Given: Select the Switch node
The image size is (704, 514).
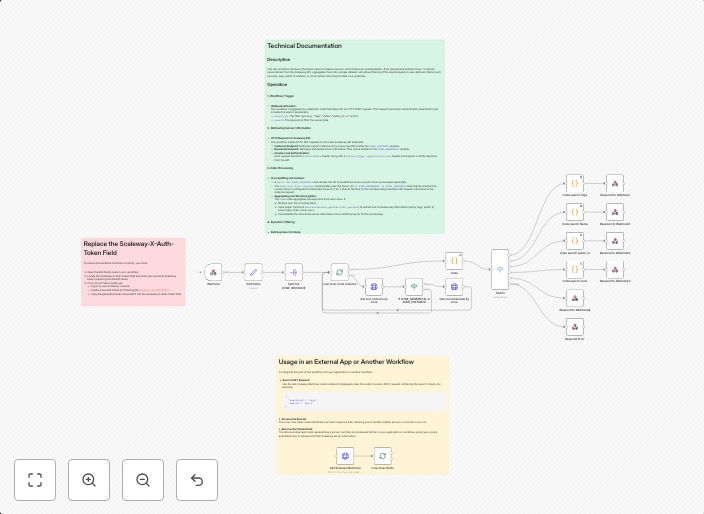Looking at the screenshot, I should pyautogui.click(x=500, y=270).
